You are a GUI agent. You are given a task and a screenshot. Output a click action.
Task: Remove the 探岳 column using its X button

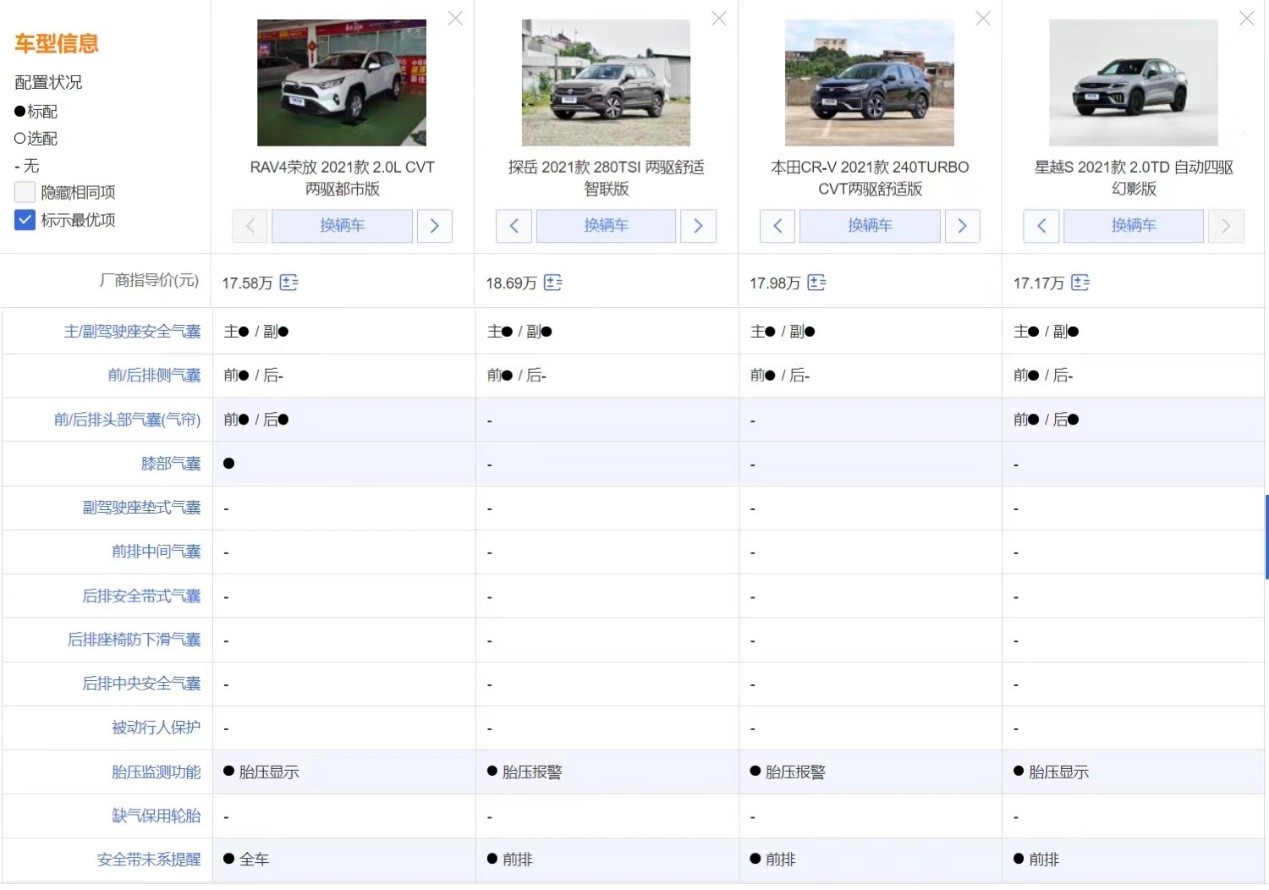tap(718, 18)
